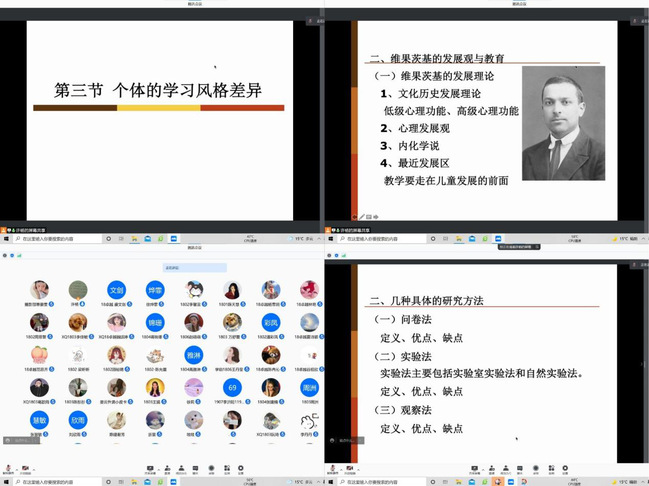This screenshot has height=486, width=649.
Task: Click the 欣雨 participant avatar
Action: [77, 419]
